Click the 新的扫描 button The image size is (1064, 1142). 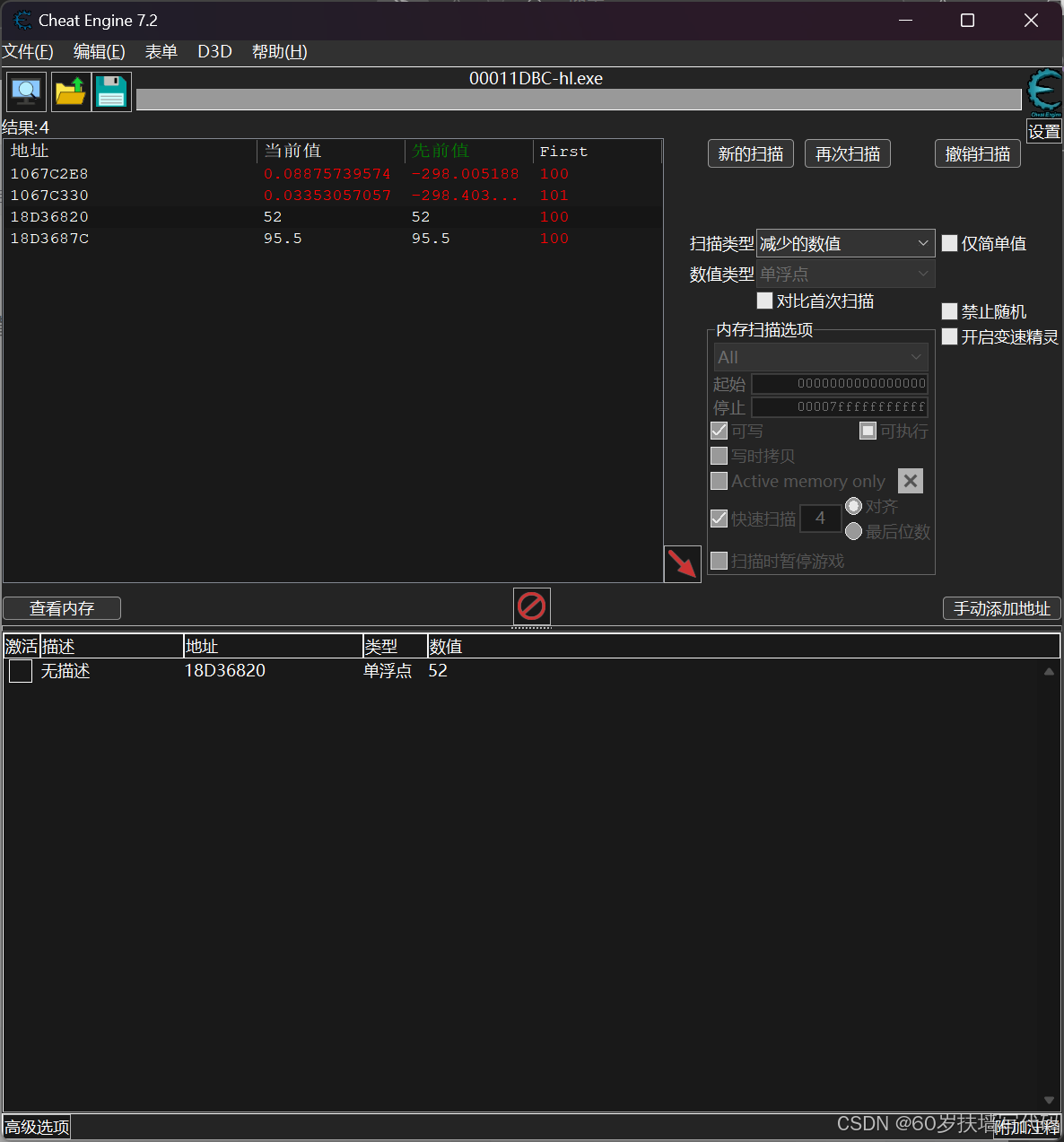point(751,154)
